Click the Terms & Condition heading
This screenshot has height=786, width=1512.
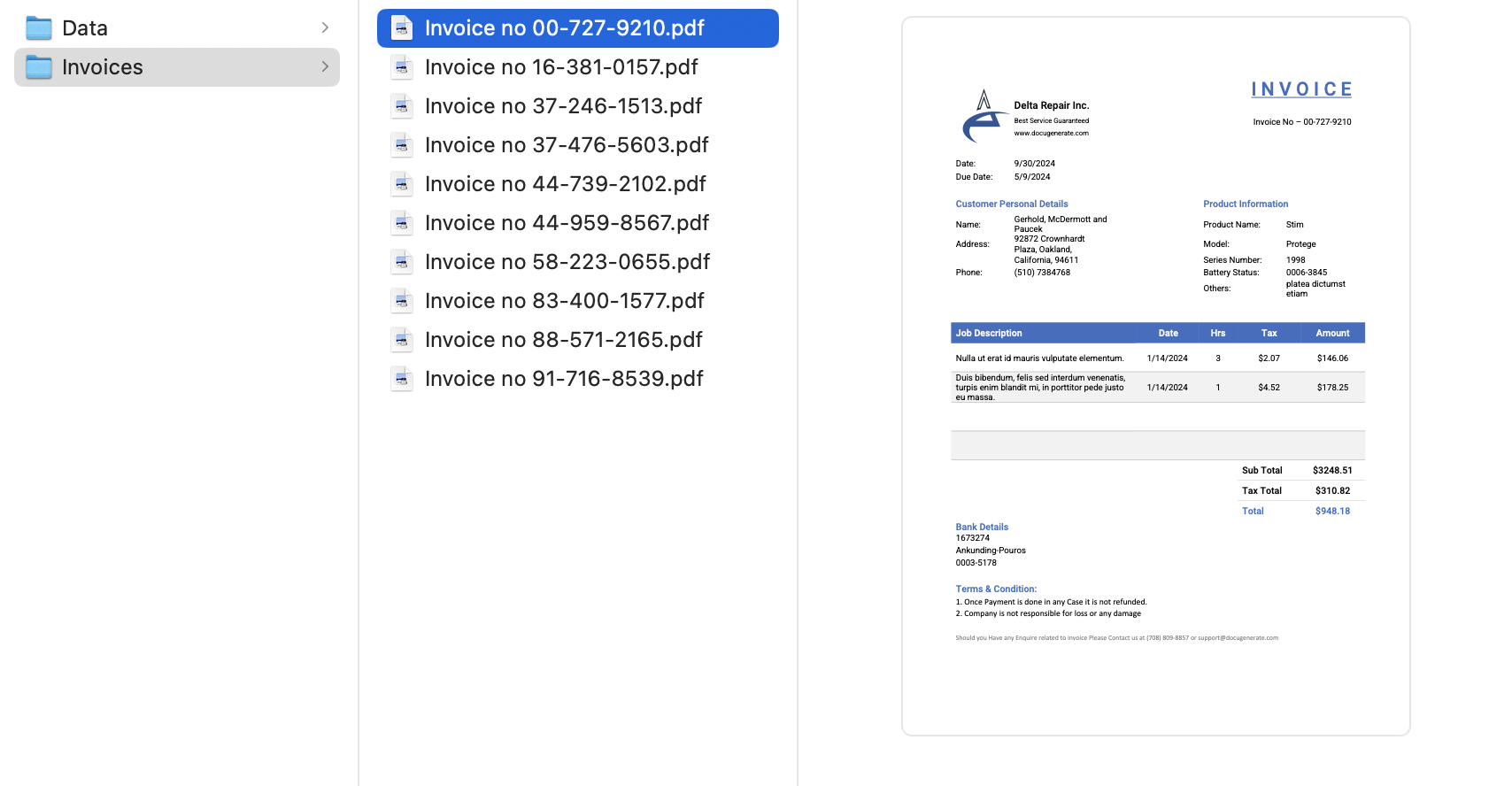[996, 589]
